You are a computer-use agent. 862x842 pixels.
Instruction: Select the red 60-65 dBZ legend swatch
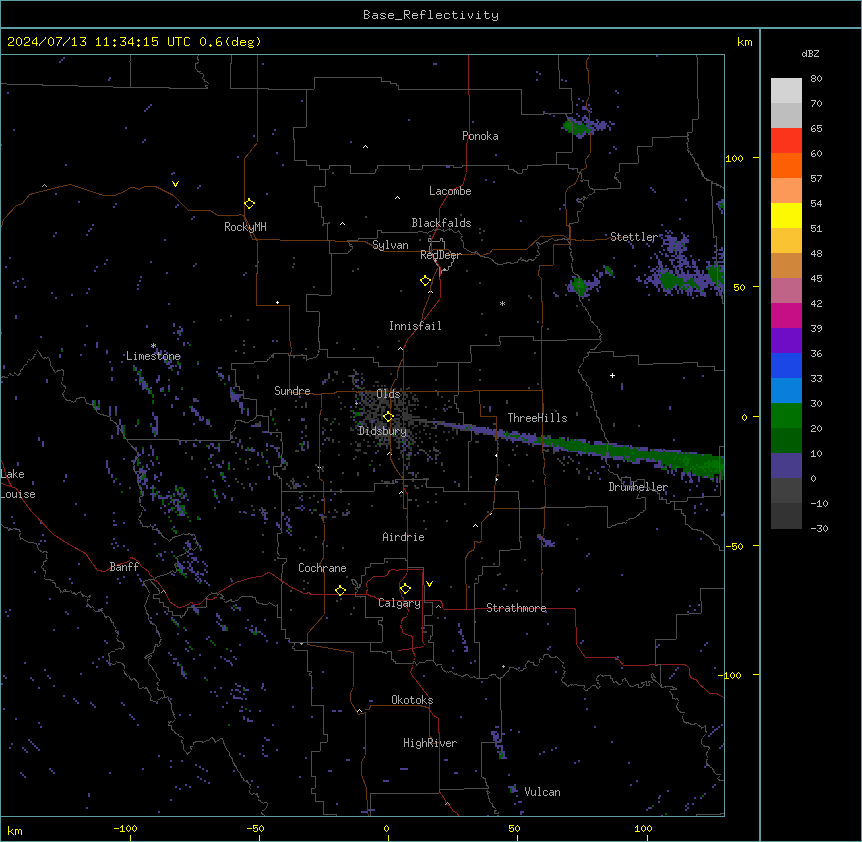coord(786,141)
